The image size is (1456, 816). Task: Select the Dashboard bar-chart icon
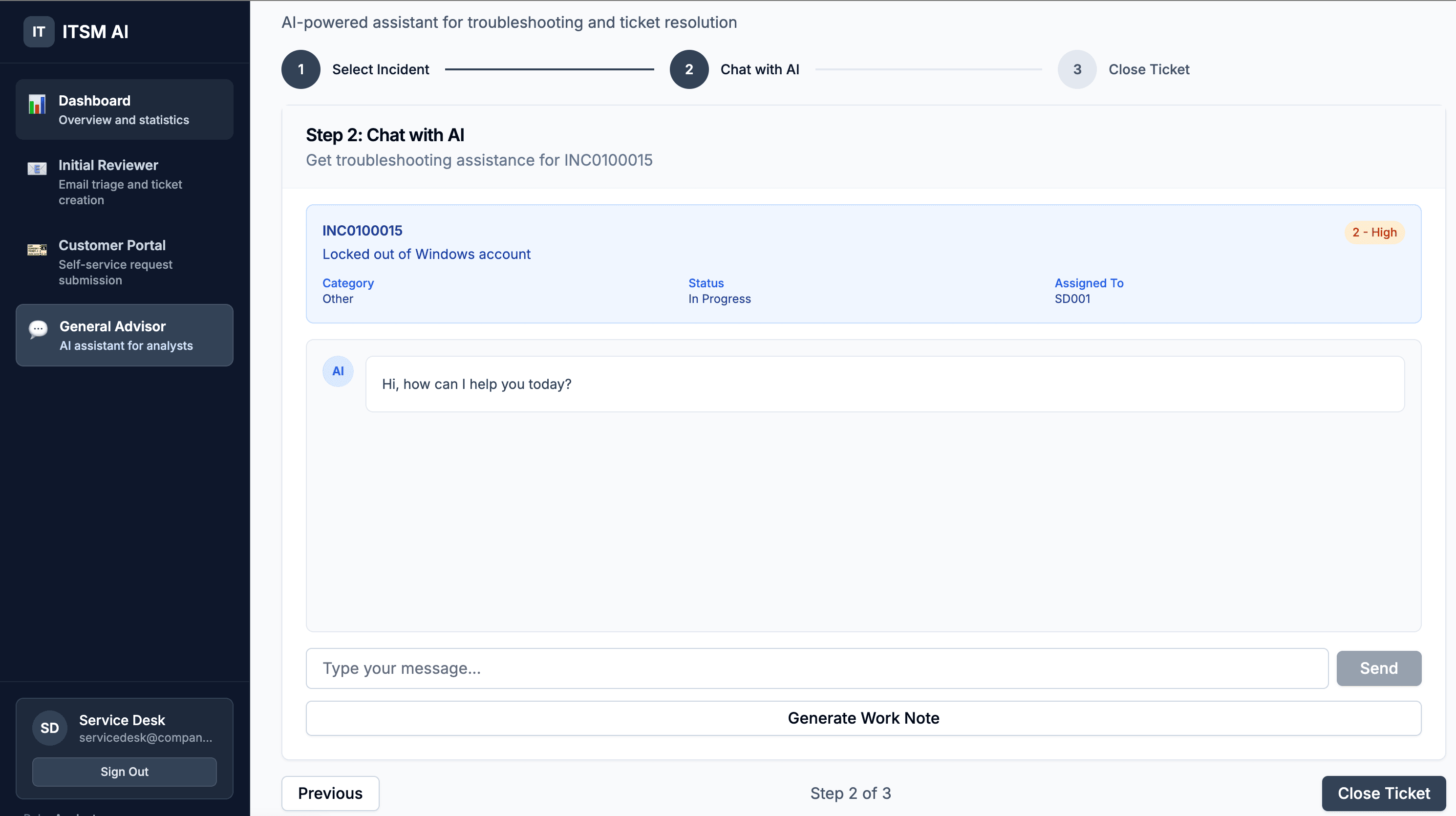coord(37,105)
